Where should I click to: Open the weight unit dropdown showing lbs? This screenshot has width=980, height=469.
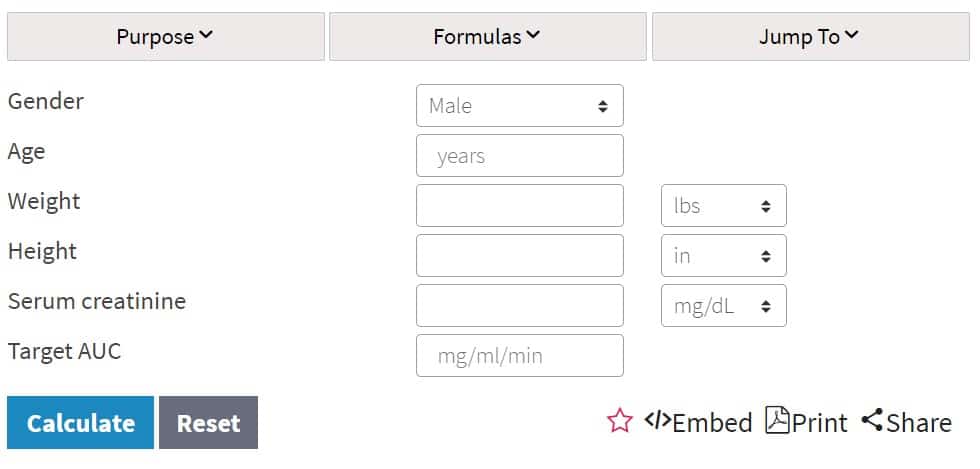[724, 206]
